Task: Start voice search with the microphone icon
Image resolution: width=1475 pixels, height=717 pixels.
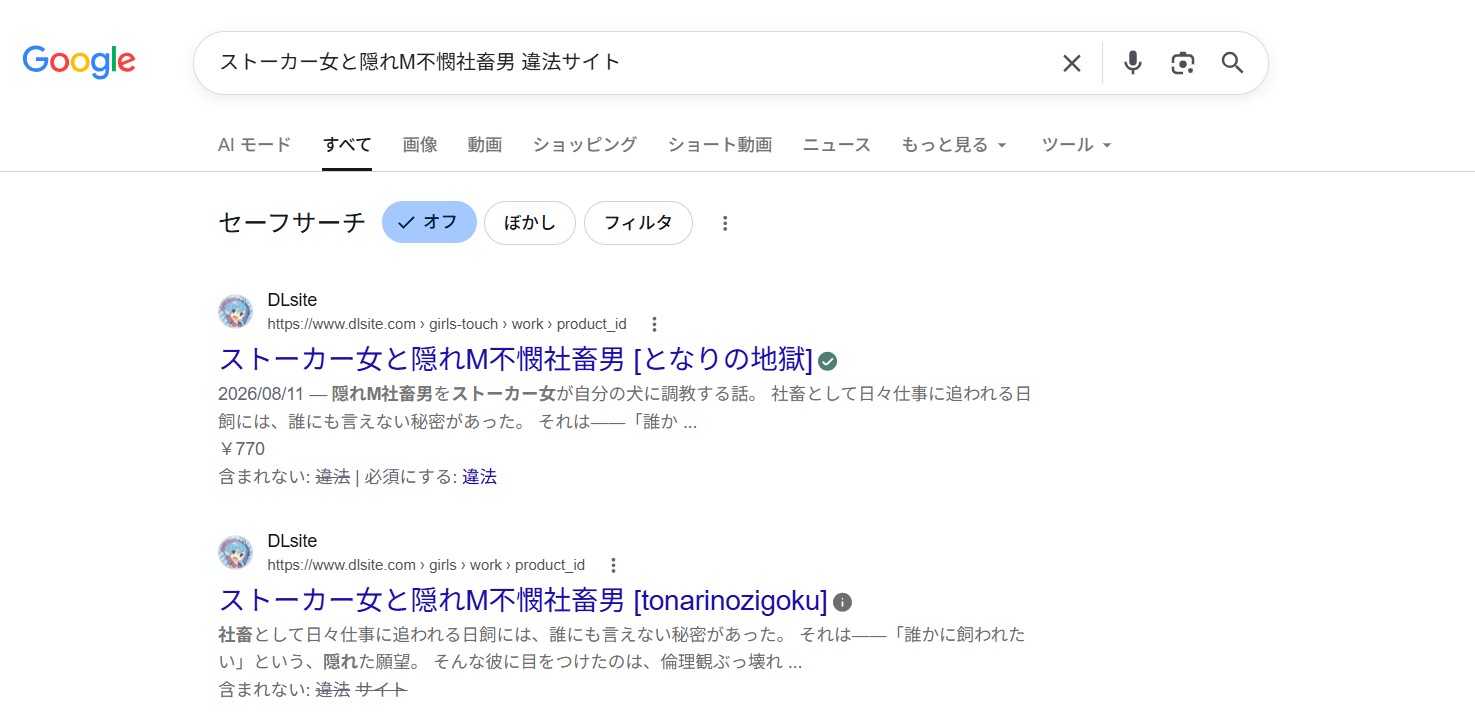Action: point(1132,63)
